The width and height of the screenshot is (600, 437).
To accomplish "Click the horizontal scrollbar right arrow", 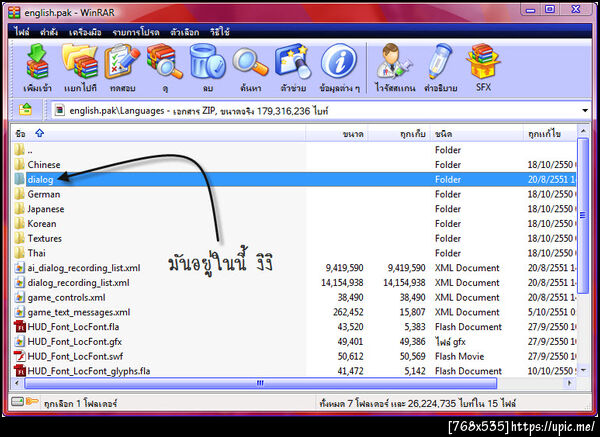I will 569,383.
